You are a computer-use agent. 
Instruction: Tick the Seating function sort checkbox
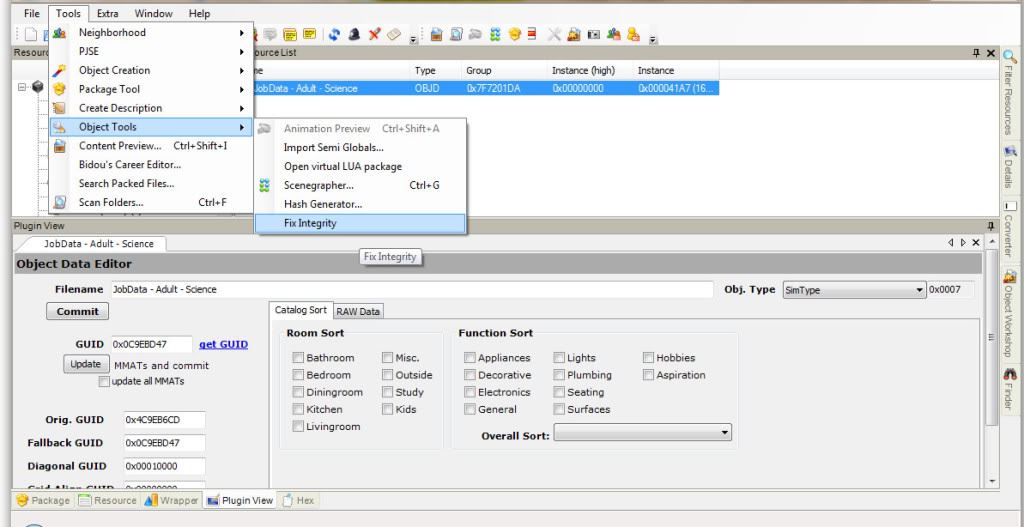[x=559, y=392]
